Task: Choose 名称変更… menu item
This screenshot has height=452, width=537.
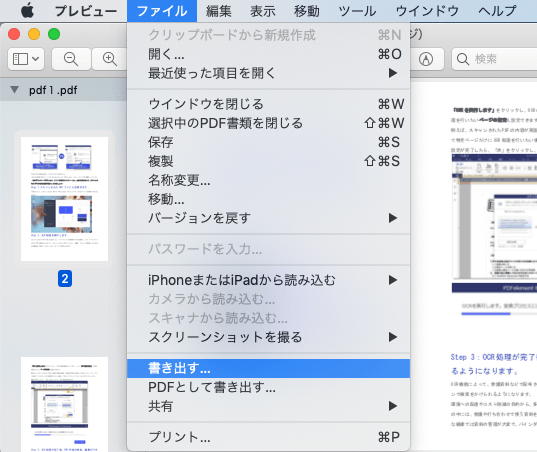Action: pos(268,180)
